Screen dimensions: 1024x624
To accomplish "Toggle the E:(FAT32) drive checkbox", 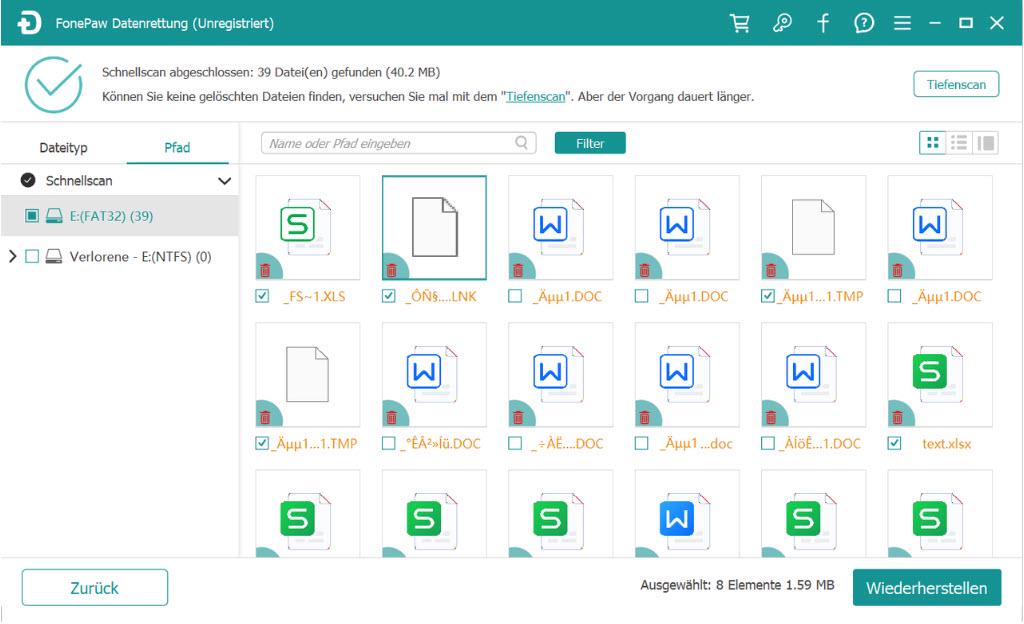I will click(32, 215).
